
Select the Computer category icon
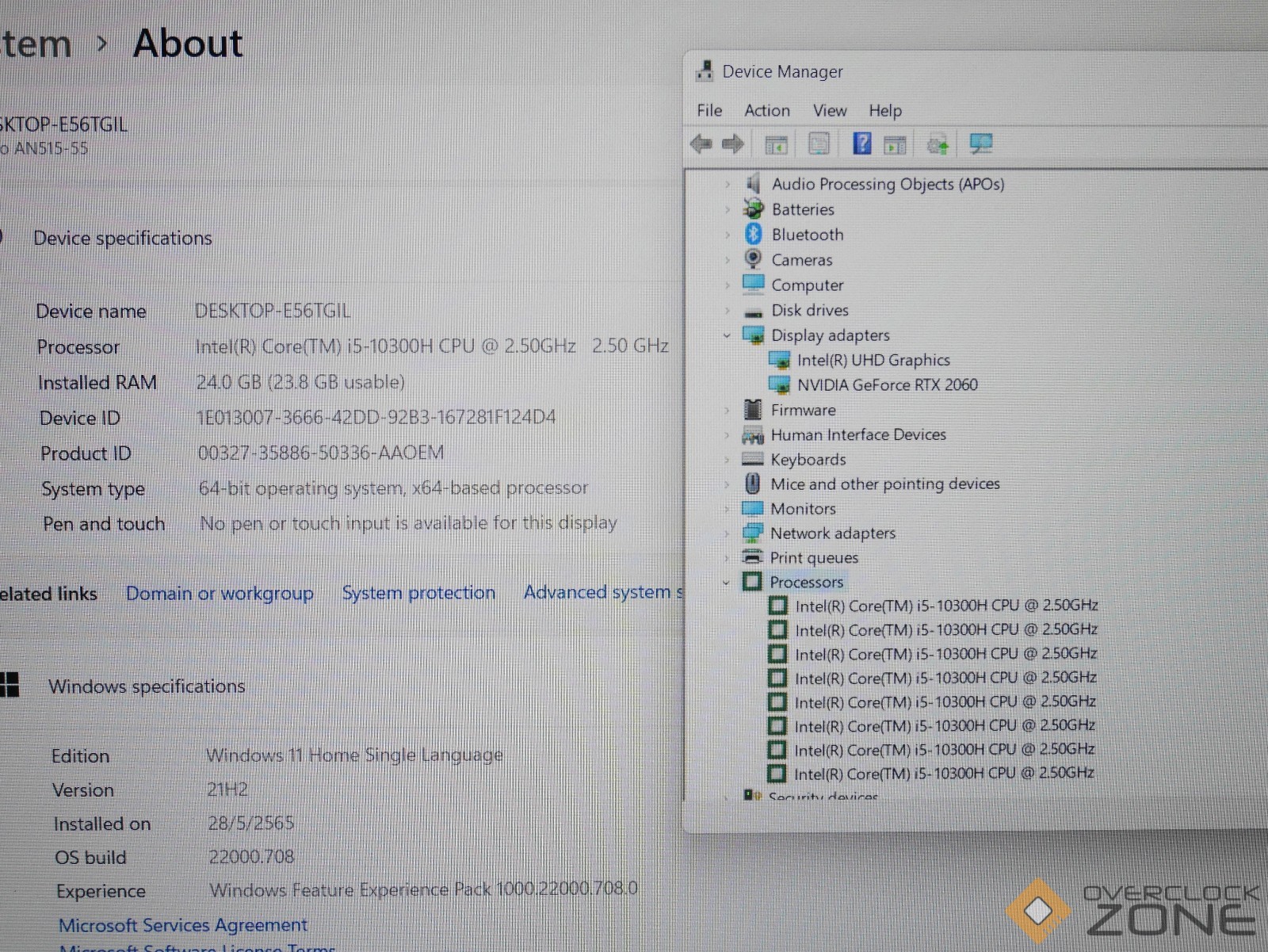(x=753, y=284)
